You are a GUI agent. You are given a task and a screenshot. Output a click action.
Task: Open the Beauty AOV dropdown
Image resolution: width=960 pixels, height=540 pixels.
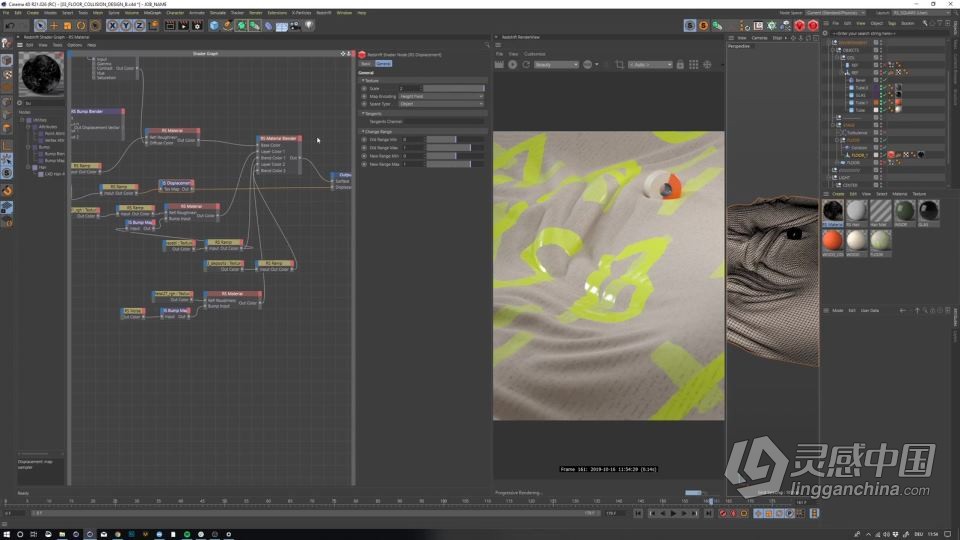[x=556, y=64]
